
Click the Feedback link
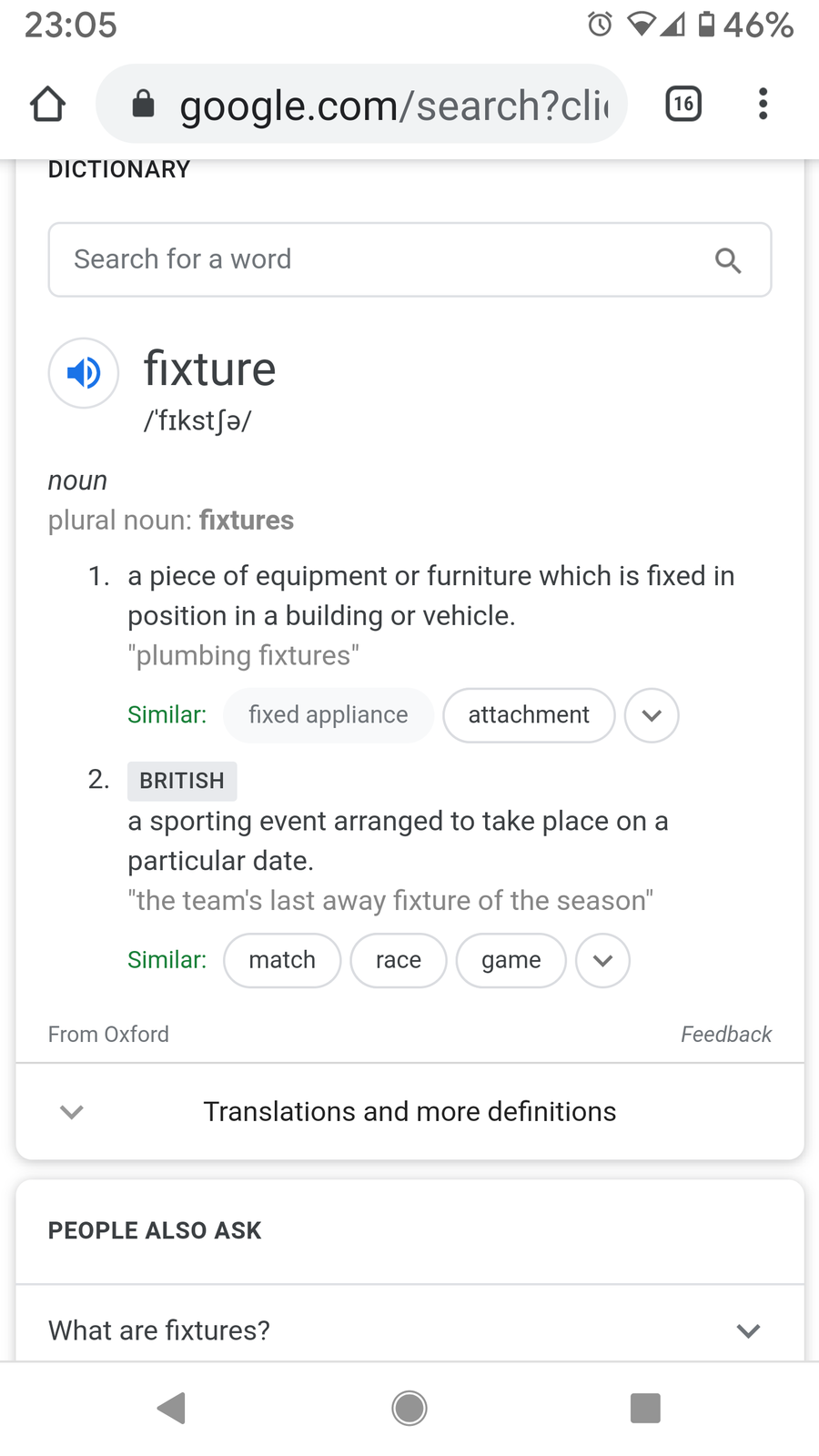pos(725,1035)
